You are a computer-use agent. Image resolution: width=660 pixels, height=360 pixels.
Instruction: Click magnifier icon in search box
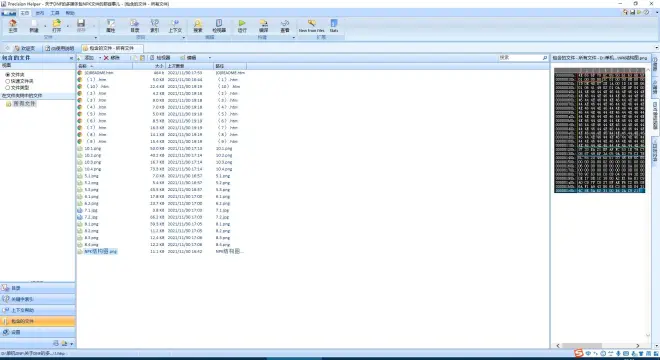click(x=545, y=58)
